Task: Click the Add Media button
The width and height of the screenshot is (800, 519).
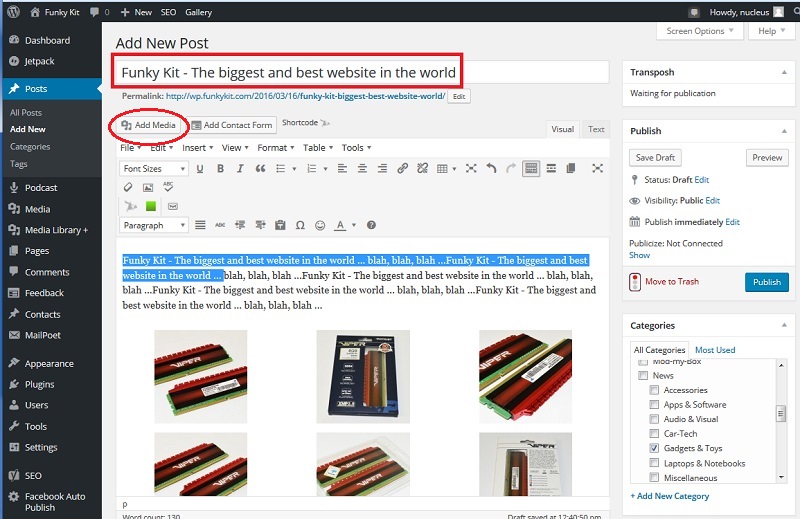Action: 148,125
